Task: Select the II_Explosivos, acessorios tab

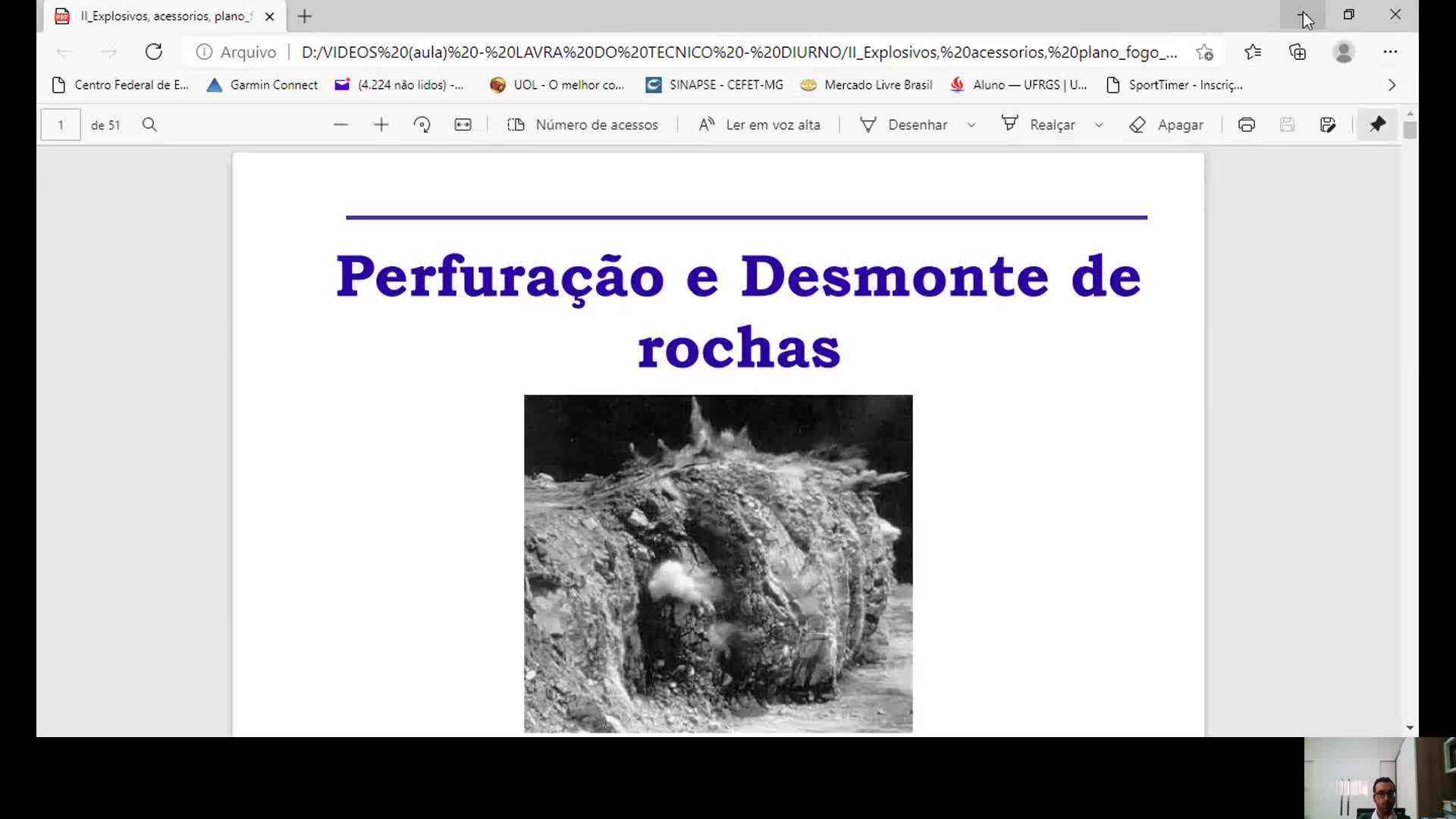Action: pos(165,16)
